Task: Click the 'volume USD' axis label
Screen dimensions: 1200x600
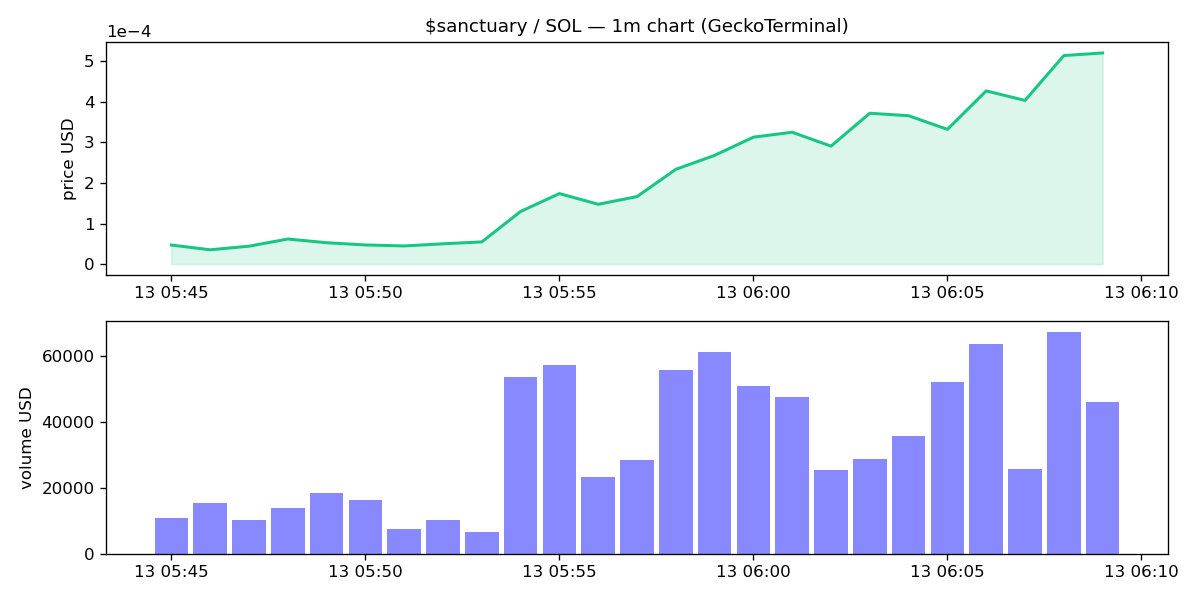Action: click(x=26, y=438)
